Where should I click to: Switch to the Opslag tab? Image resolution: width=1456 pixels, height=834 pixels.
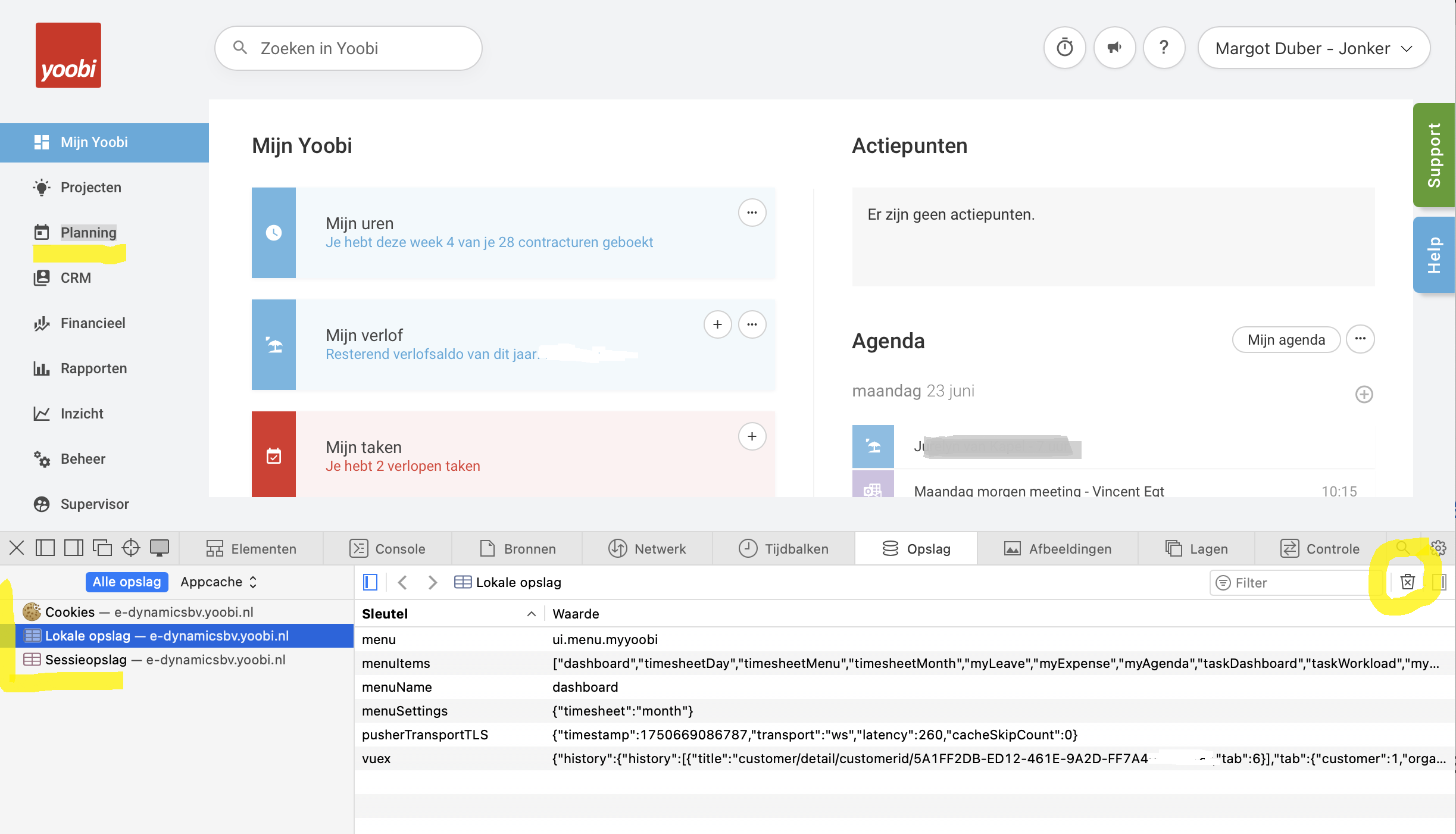(x=916, y=549)
